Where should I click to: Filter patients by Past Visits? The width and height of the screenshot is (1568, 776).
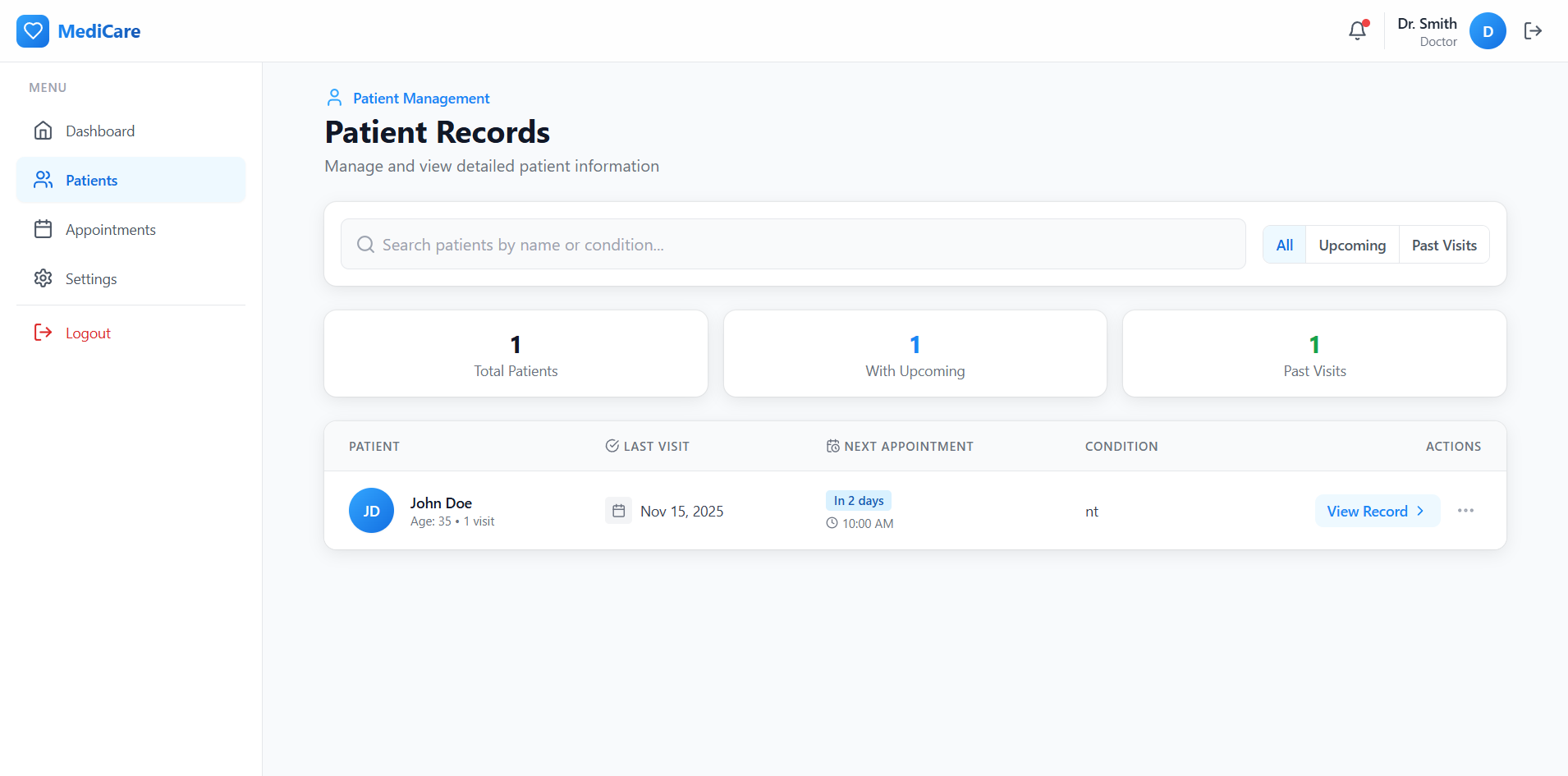pos(1443,245)
